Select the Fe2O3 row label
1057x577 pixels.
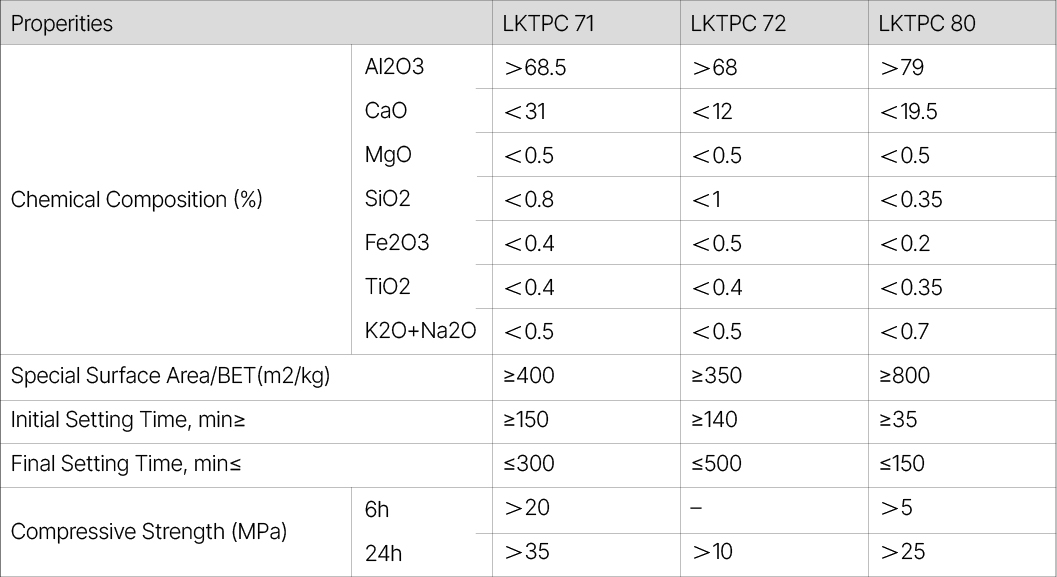[397, 243]
